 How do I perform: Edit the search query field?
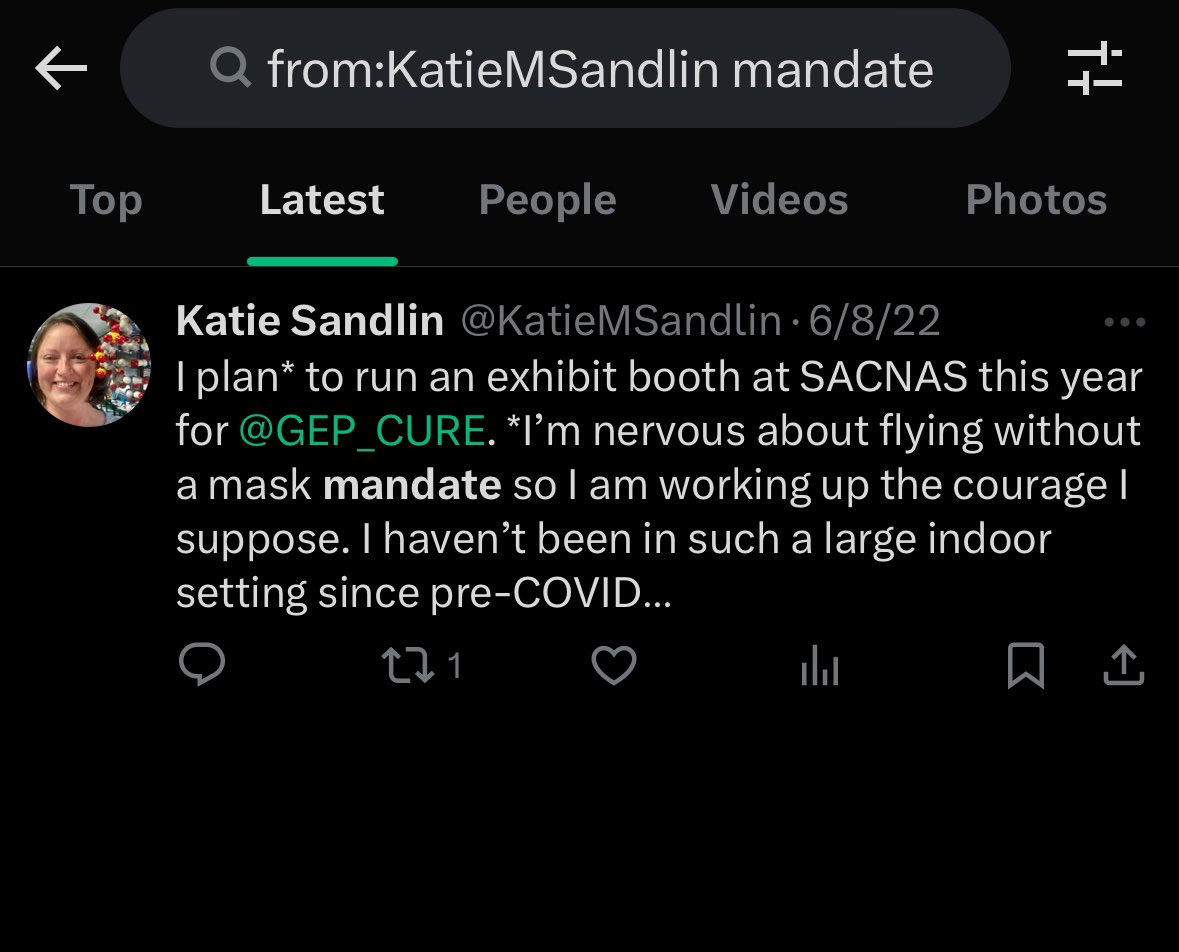[600, 69]
